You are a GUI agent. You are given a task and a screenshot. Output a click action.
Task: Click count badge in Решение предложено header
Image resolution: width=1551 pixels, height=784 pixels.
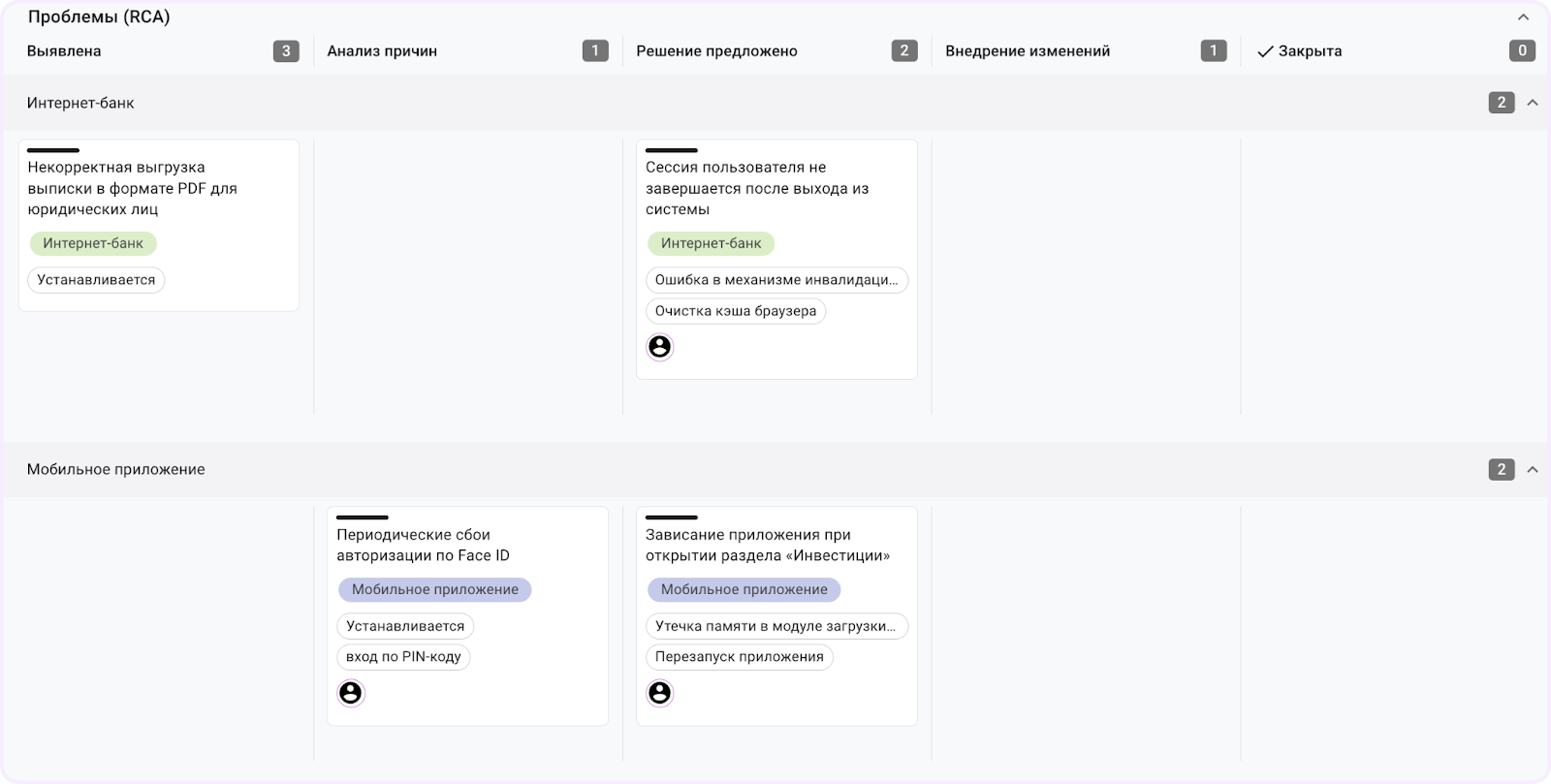(x=903, y=51)
